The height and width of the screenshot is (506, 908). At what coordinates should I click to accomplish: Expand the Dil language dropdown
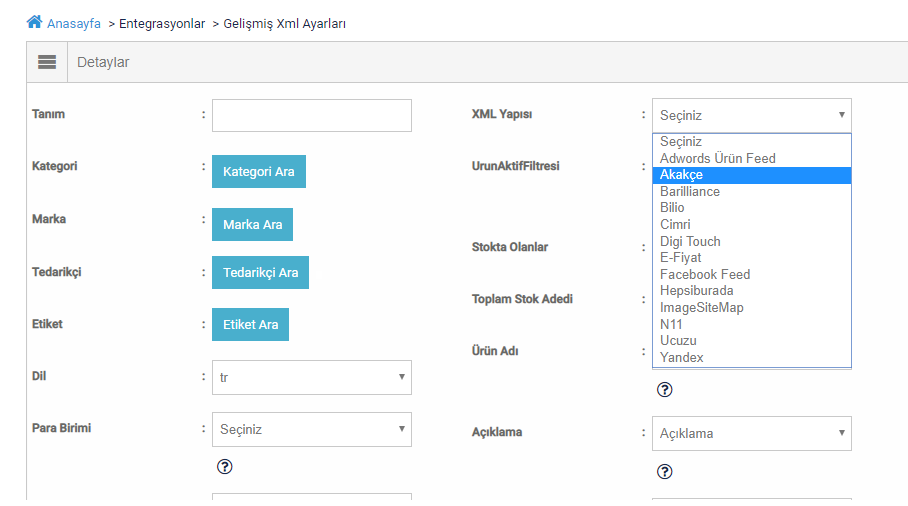(x=312, y=377)
